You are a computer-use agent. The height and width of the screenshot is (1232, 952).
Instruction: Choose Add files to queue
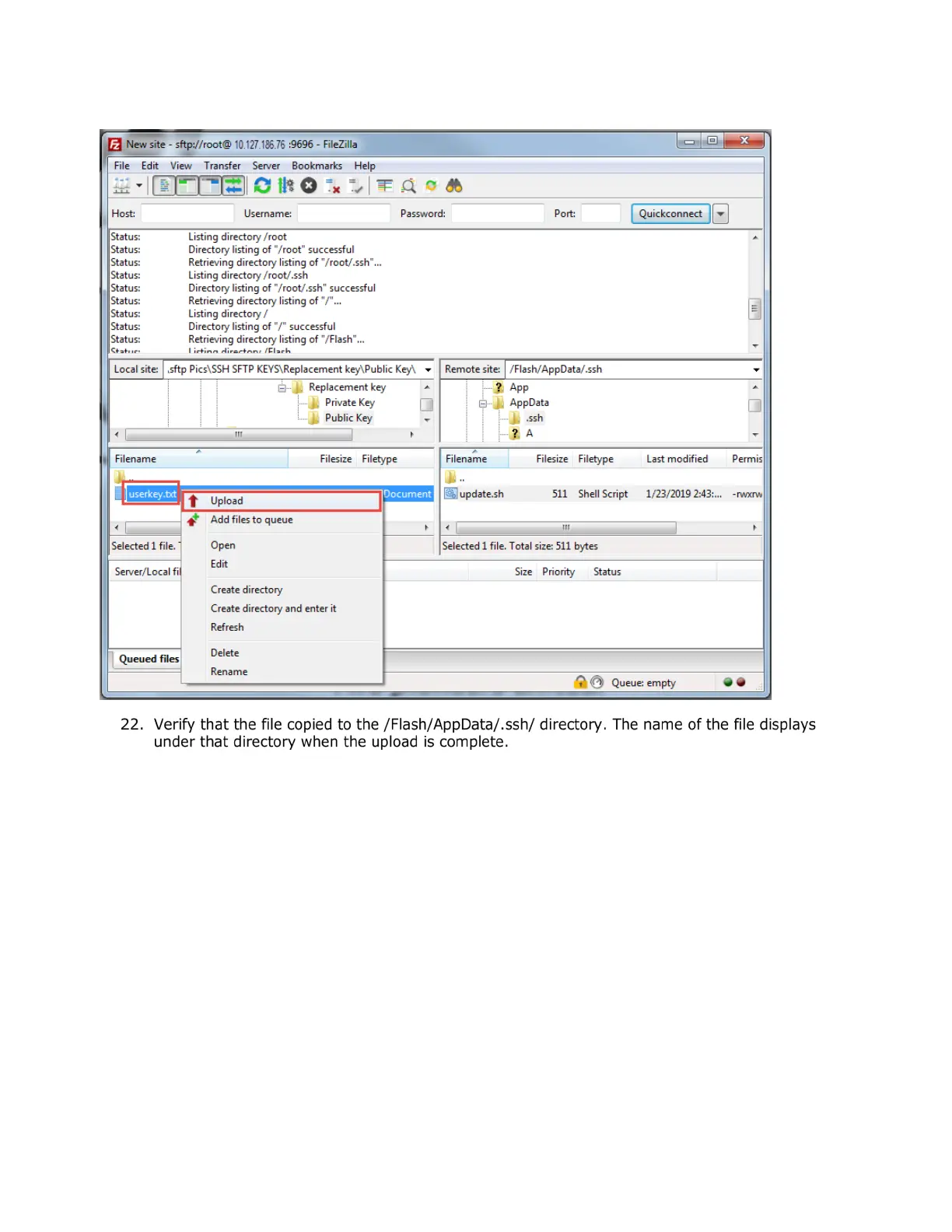coord(282,520)
